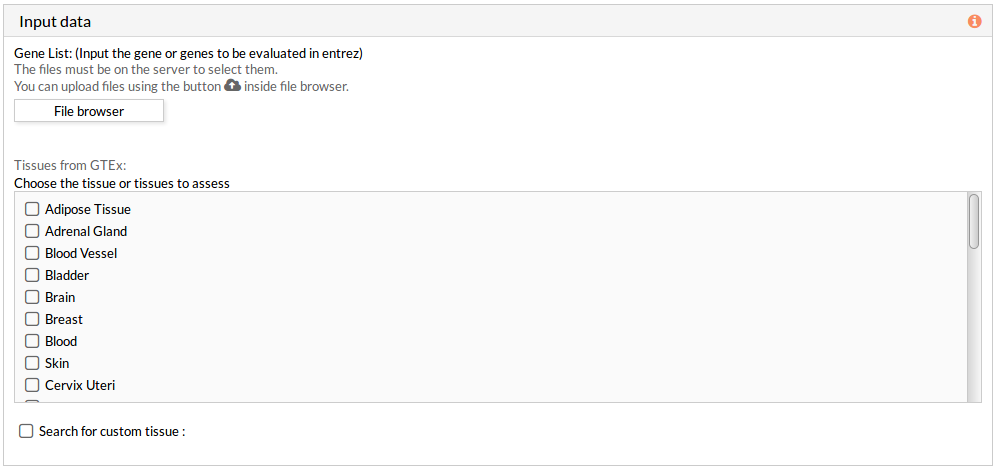Click the tissue list scrollbar thumb
Viewport: 996px width, 469px height.
(x=974, y=221)
